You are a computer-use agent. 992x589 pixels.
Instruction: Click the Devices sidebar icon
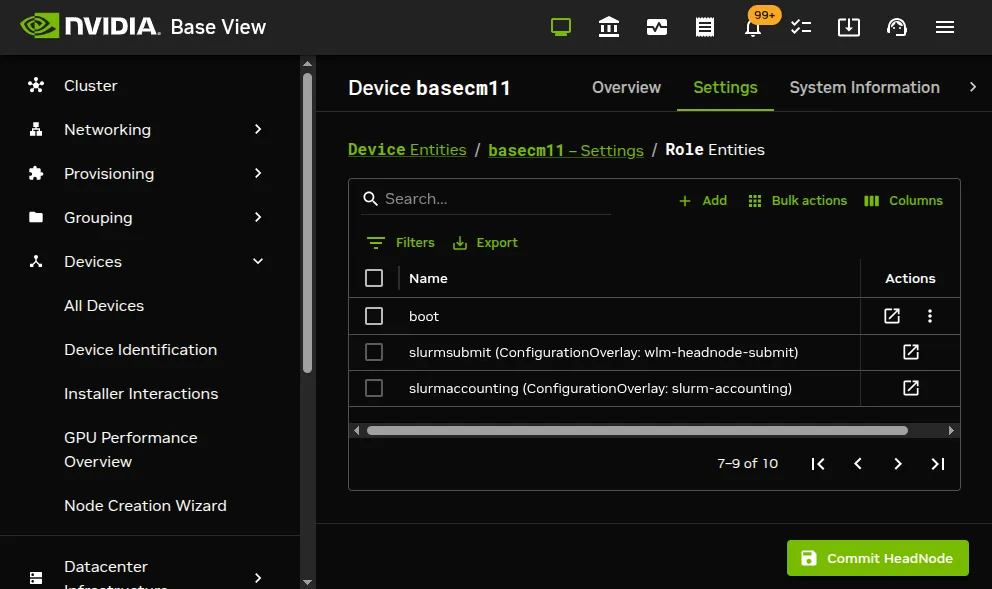[x=36, y=261]
